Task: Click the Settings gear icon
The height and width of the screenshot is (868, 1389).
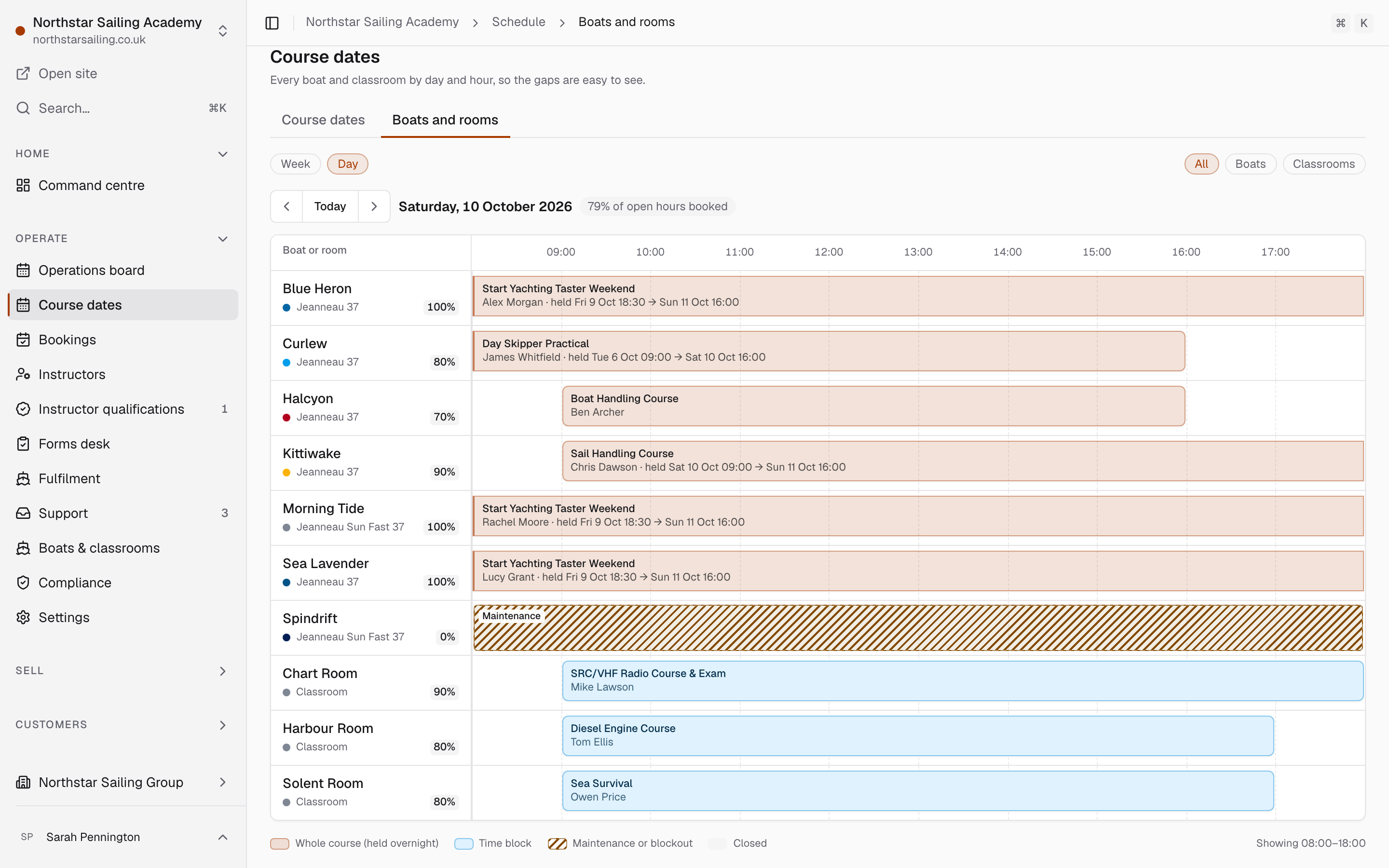Action: pos(23,618)
